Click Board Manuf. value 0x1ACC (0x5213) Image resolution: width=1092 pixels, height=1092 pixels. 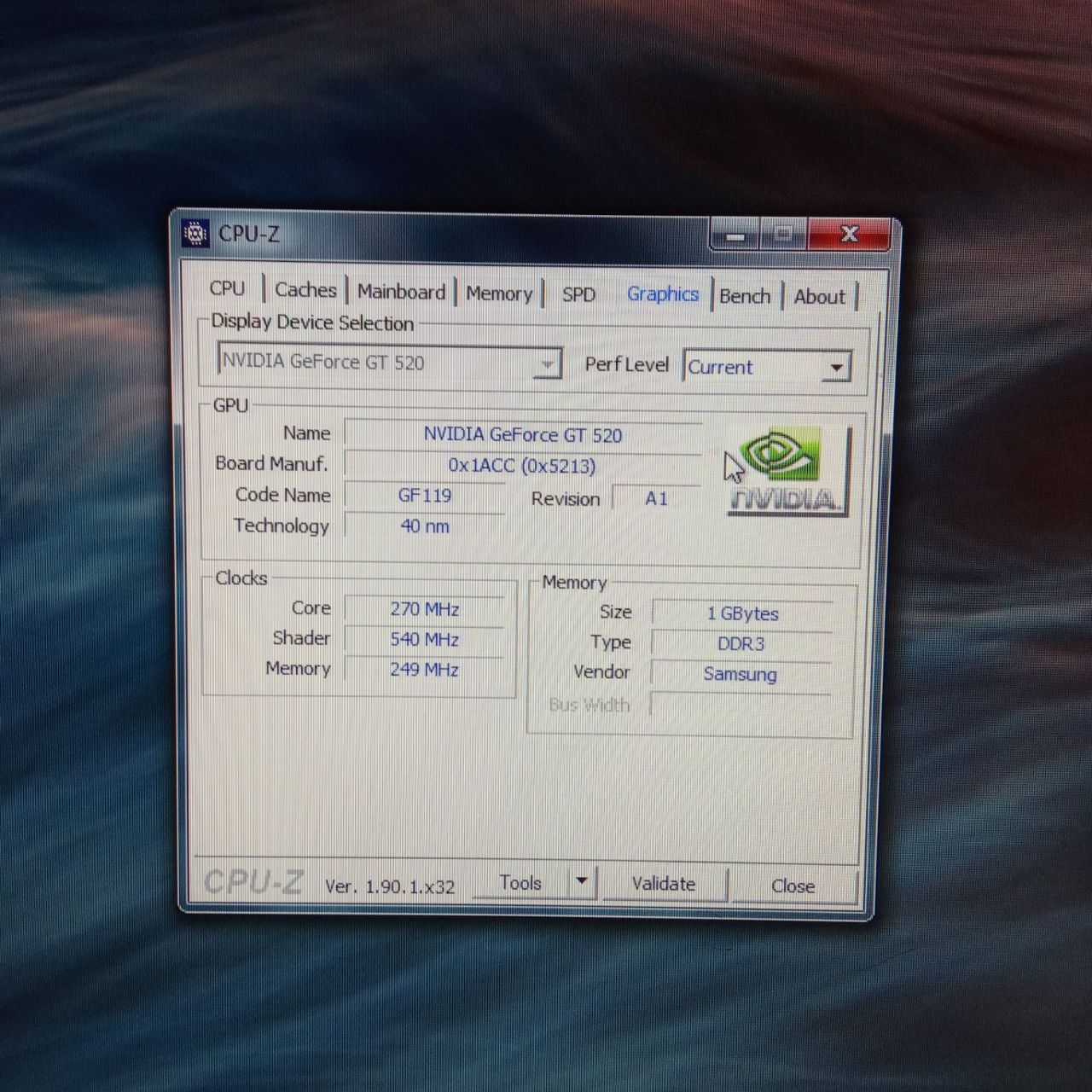(x=523, y=465)
